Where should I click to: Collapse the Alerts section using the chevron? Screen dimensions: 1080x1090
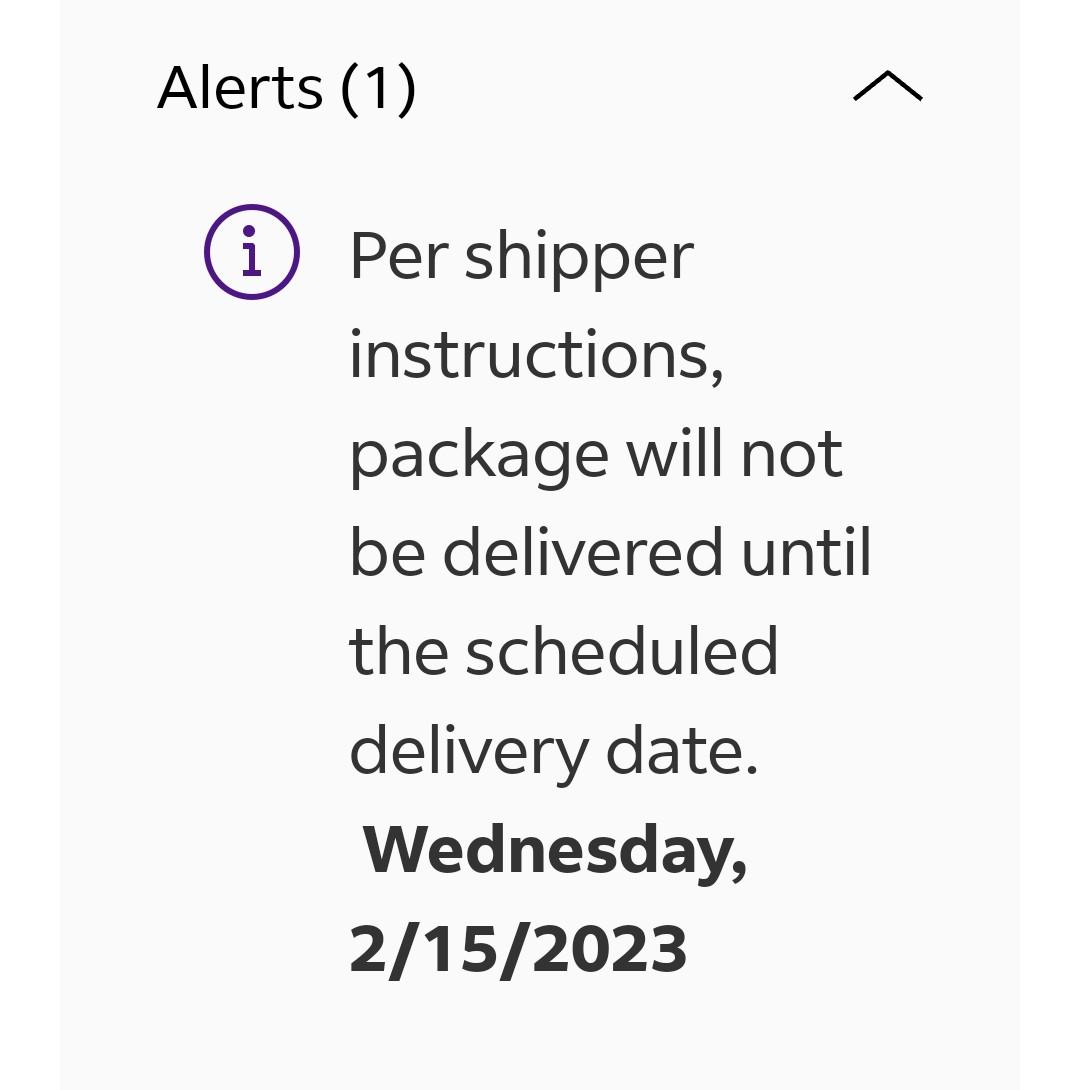click(887, 86)
